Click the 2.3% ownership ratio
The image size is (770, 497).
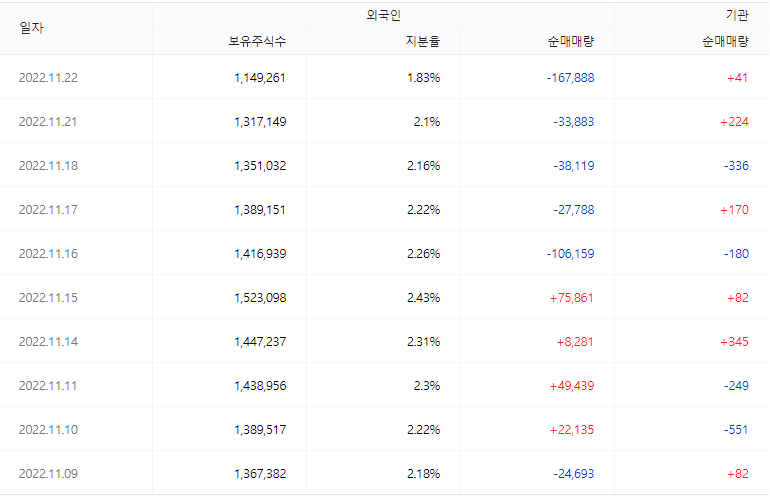click(426, 386)
